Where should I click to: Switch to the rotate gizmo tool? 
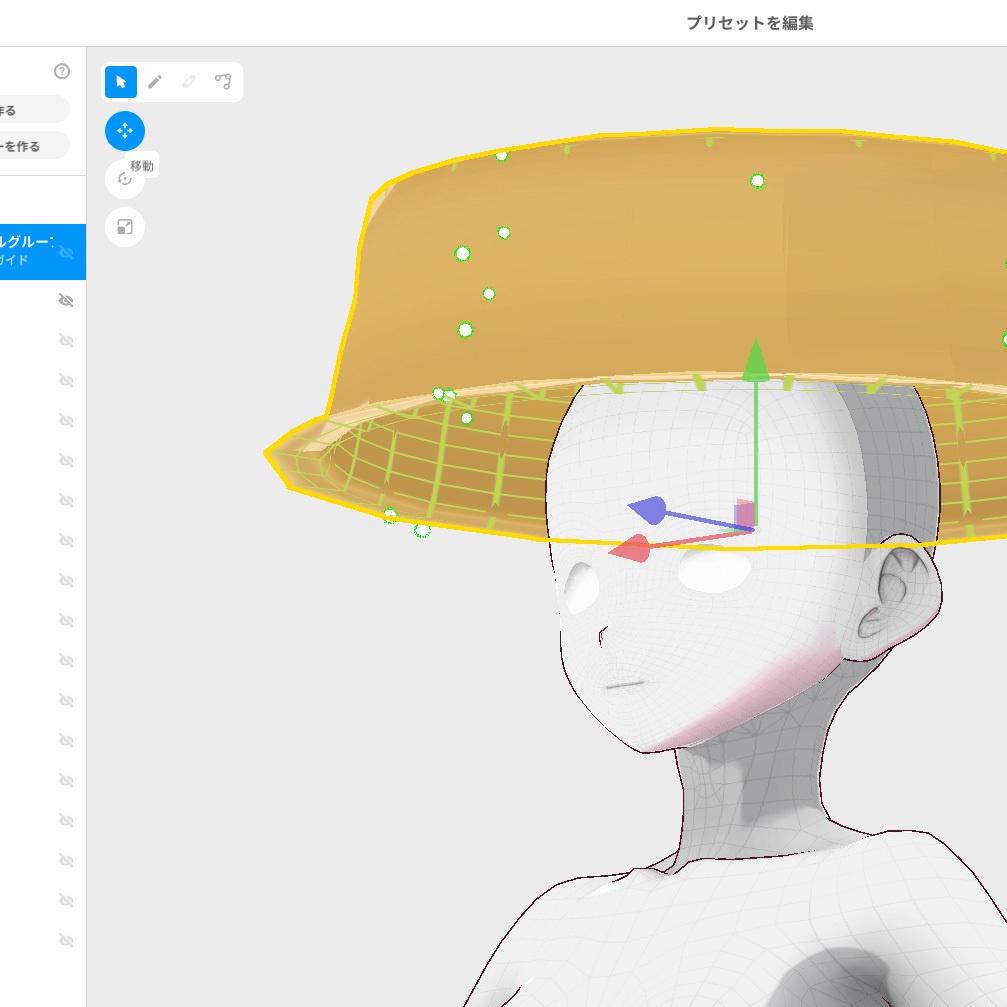(x=125, y=179)
